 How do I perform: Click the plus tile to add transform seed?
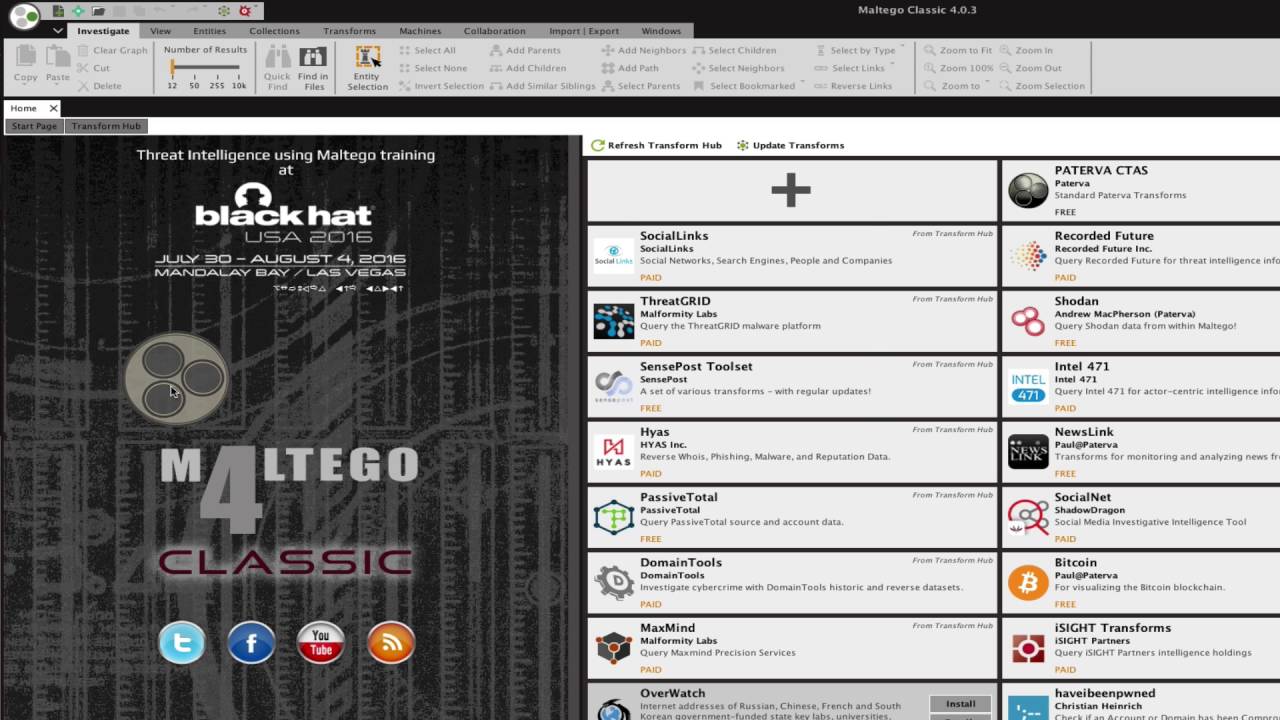pos(792,190)
